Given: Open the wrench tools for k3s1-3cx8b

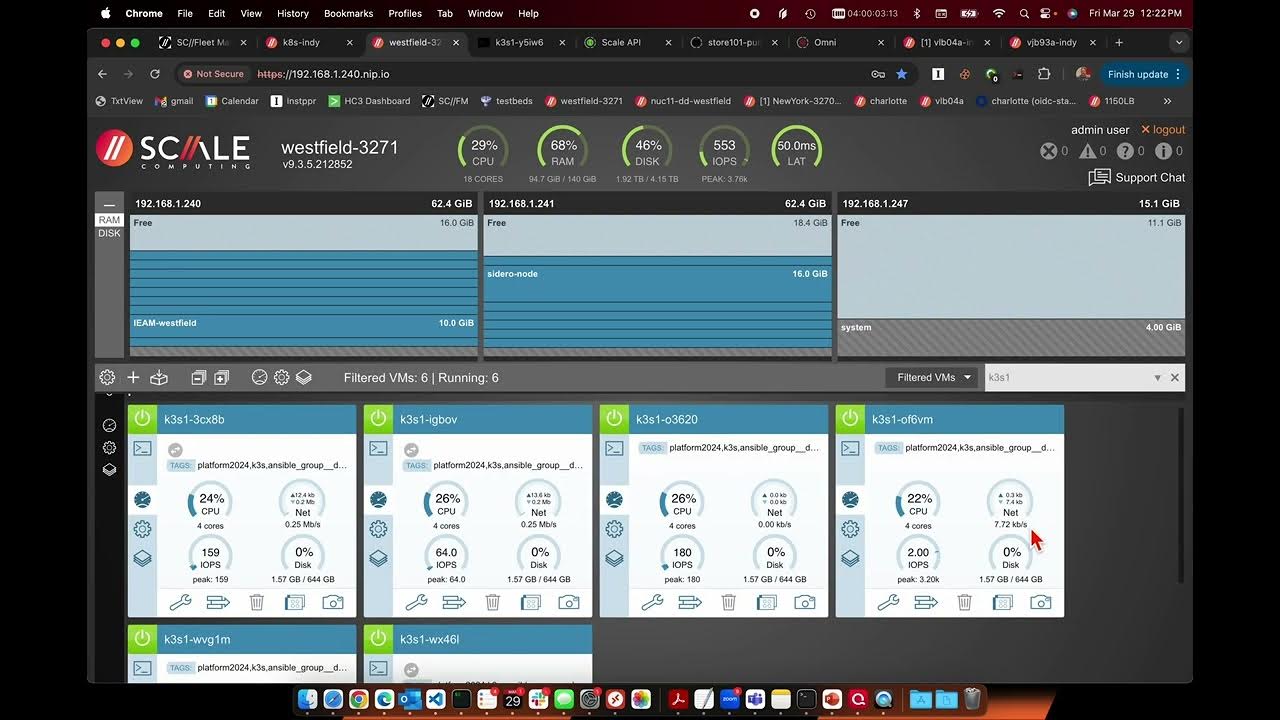Looking at the screenshot, I should (x=180, y=602).
